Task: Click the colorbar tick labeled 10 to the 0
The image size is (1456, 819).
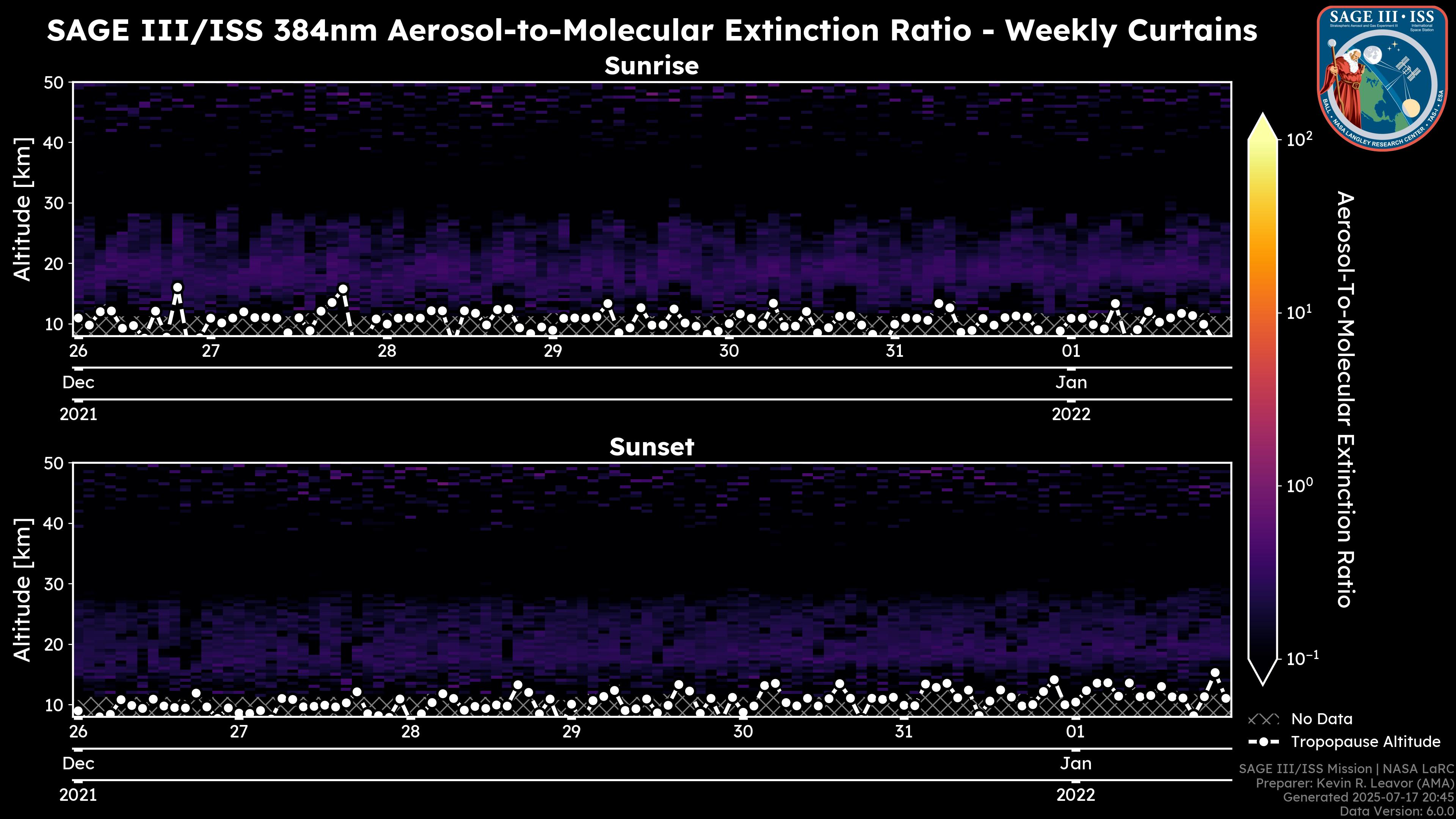Action: click(1298, 485)
